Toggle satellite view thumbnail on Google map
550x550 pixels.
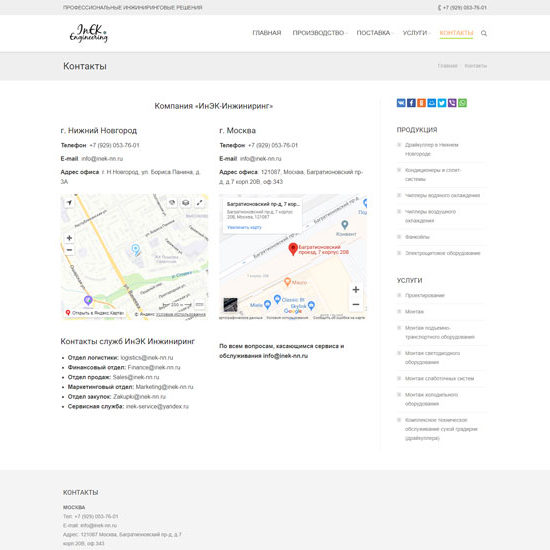230,304
